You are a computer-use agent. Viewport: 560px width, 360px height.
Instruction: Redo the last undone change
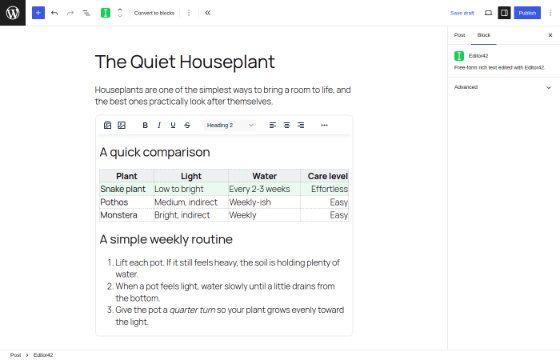coord(70,13)
